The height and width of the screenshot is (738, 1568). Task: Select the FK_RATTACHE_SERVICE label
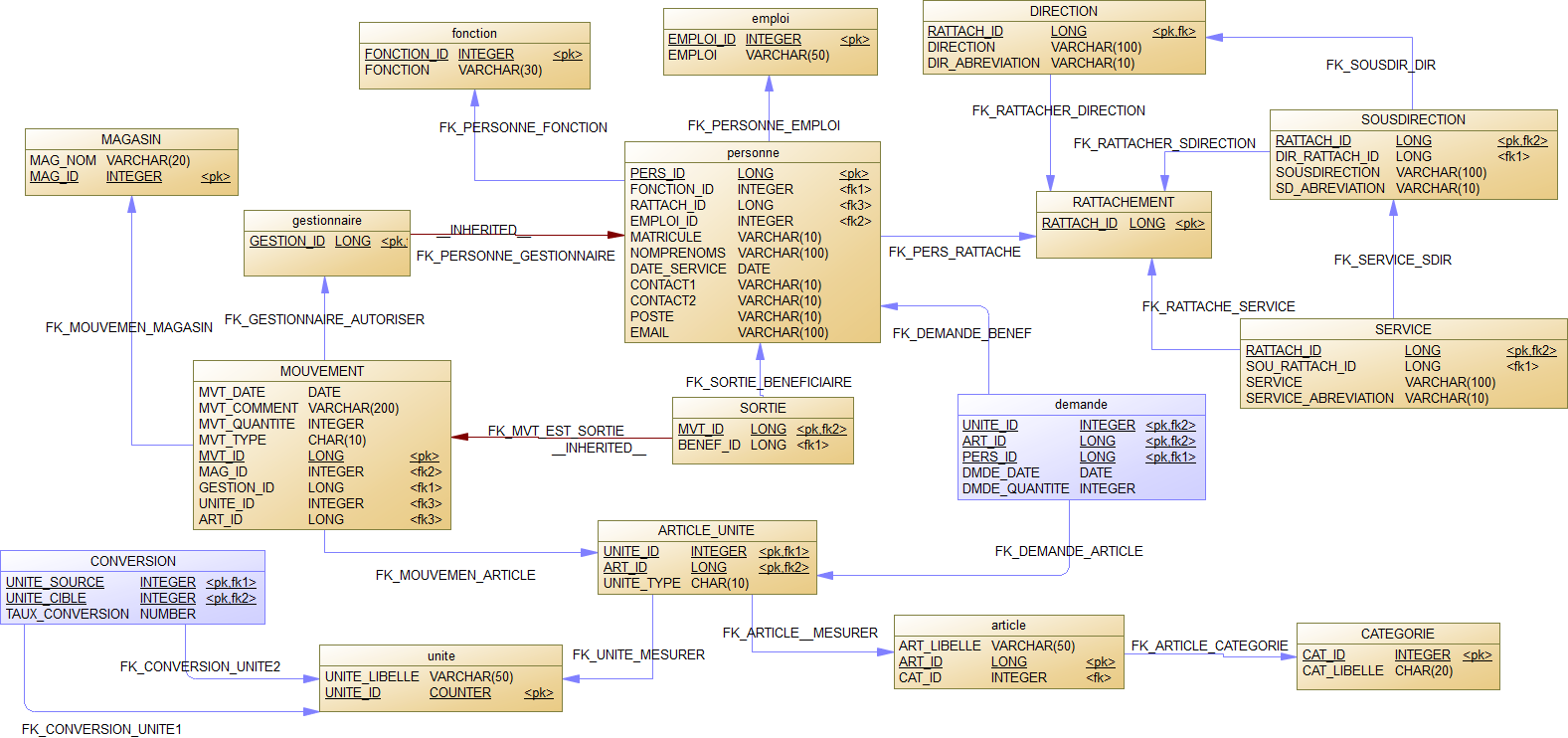1219,306
